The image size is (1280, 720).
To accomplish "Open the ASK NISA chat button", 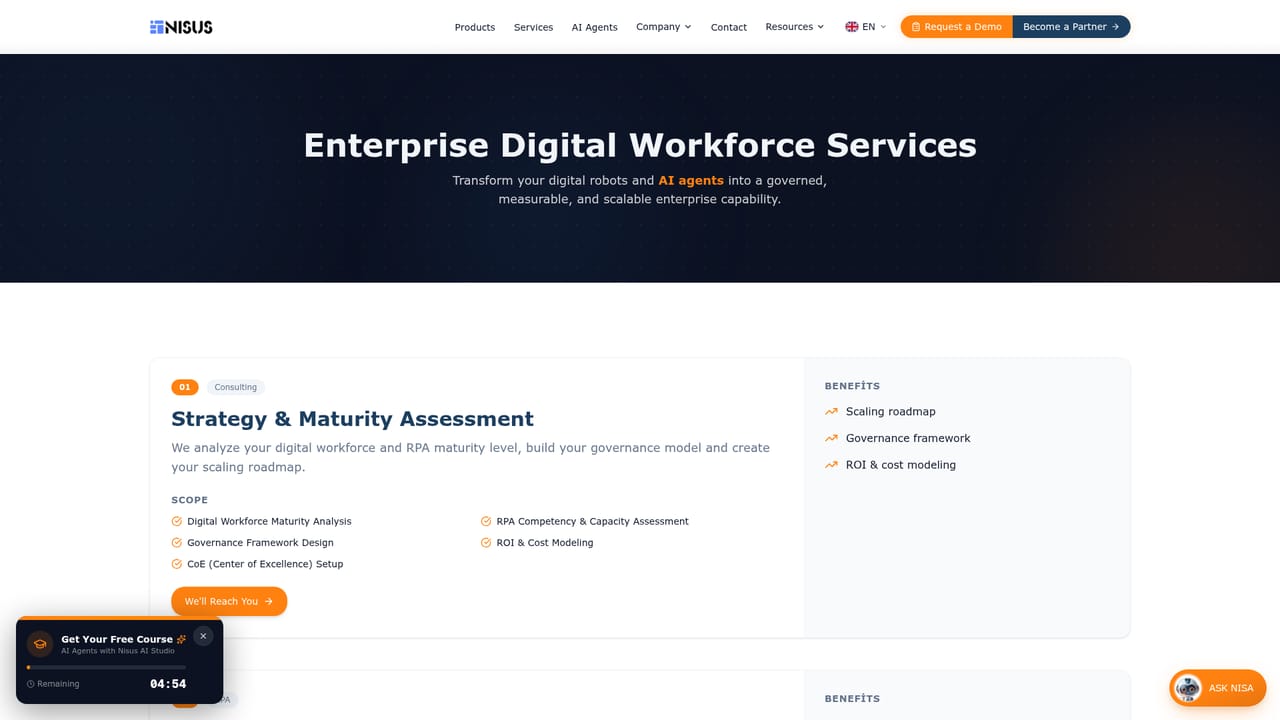I will pyautogui.click(x=1218, y=688).
